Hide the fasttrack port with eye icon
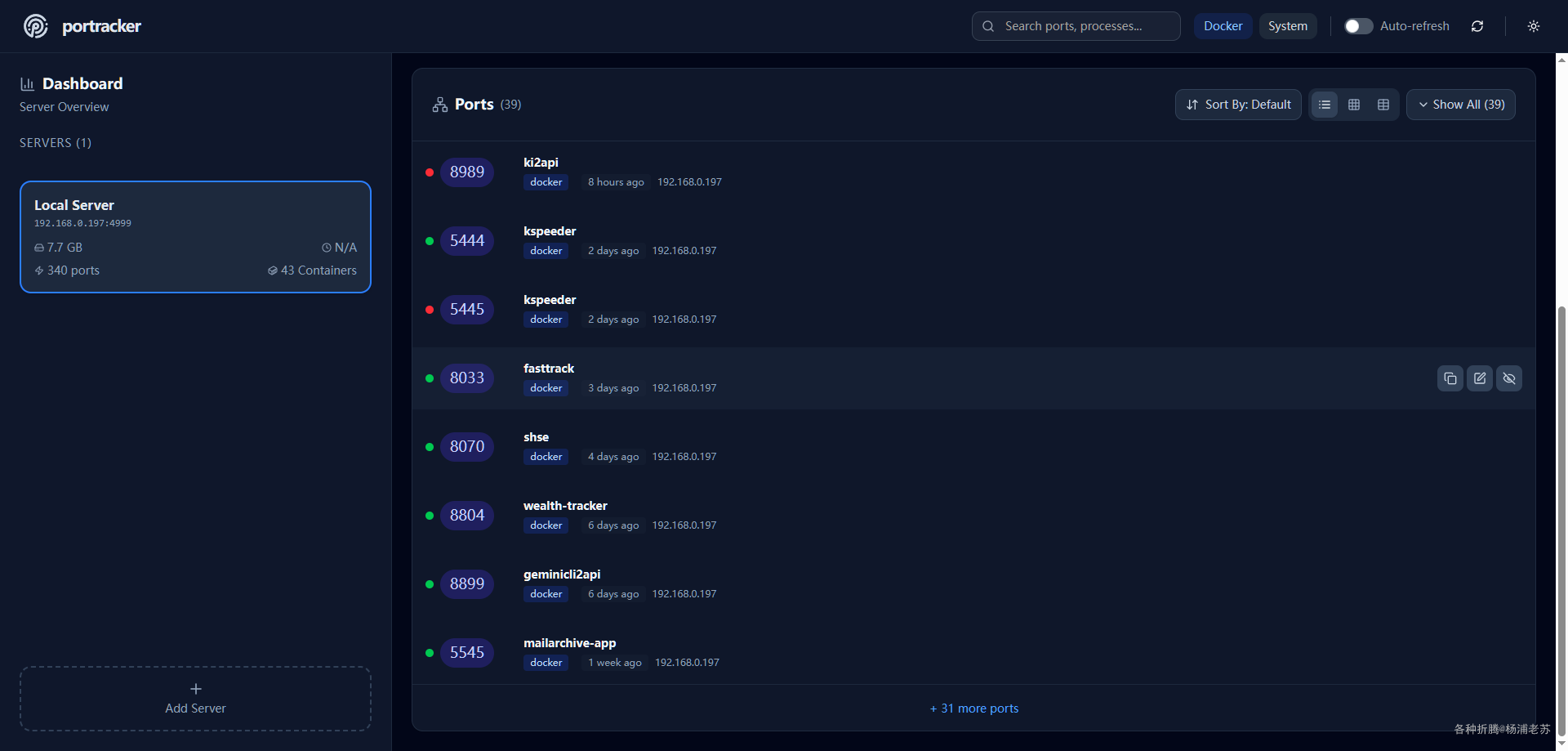 pos(1509,378)
